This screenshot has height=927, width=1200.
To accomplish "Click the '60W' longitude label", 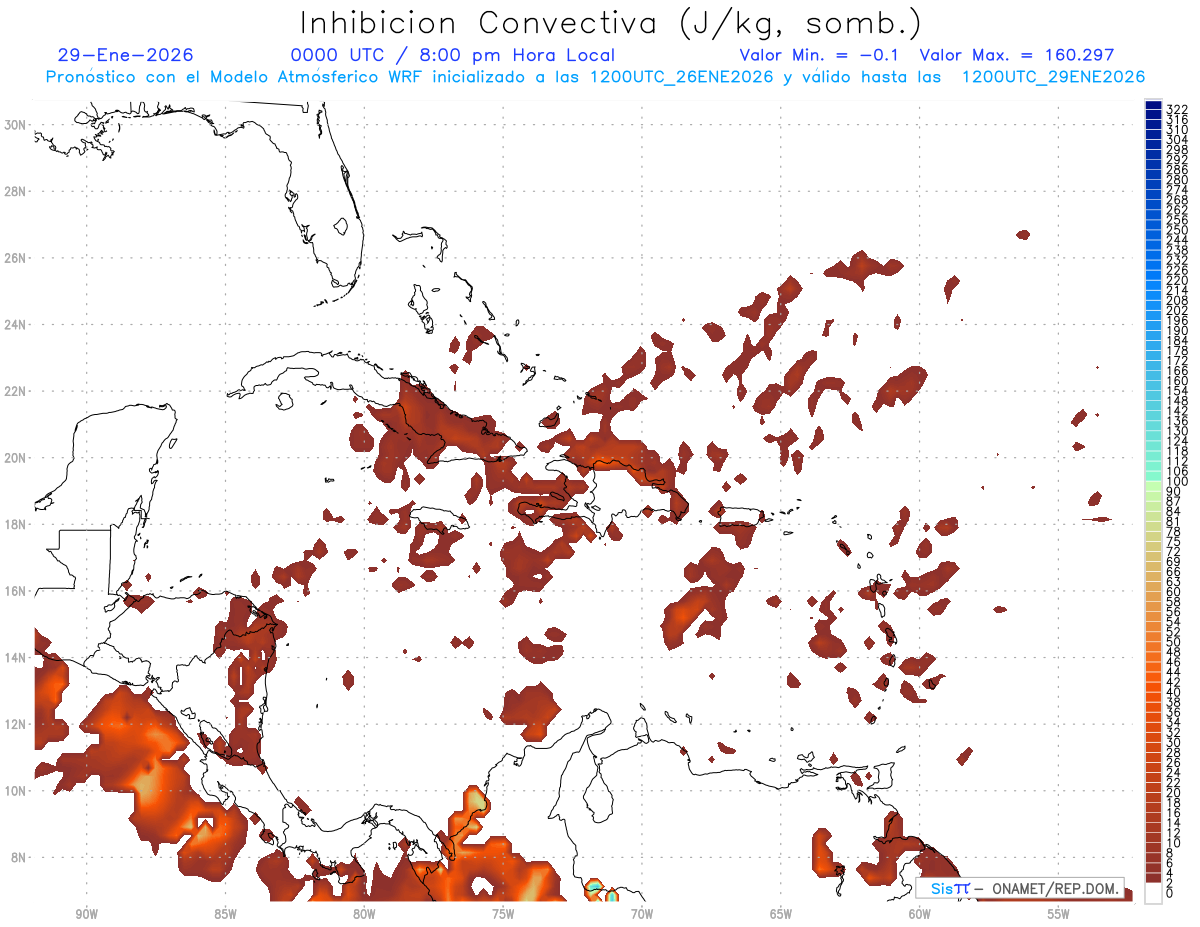I will pos(920,914).
